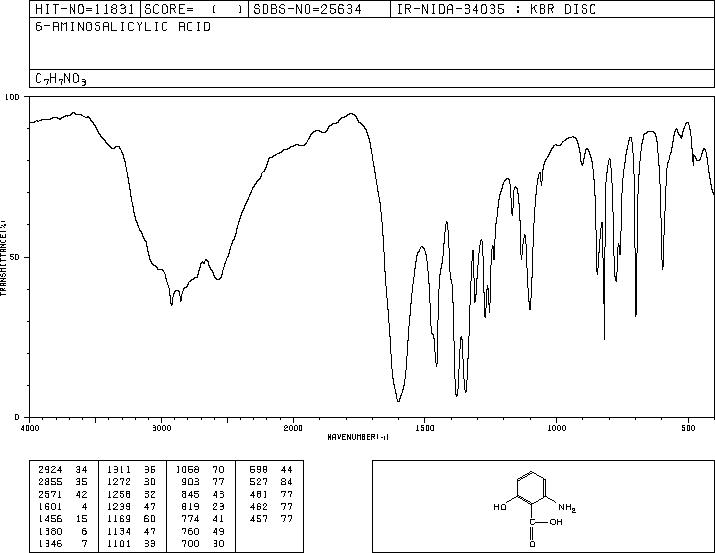Click the TRANSMITTANCE axis title
This screenshot has width=715, height=553.
(x=3, y=258)
